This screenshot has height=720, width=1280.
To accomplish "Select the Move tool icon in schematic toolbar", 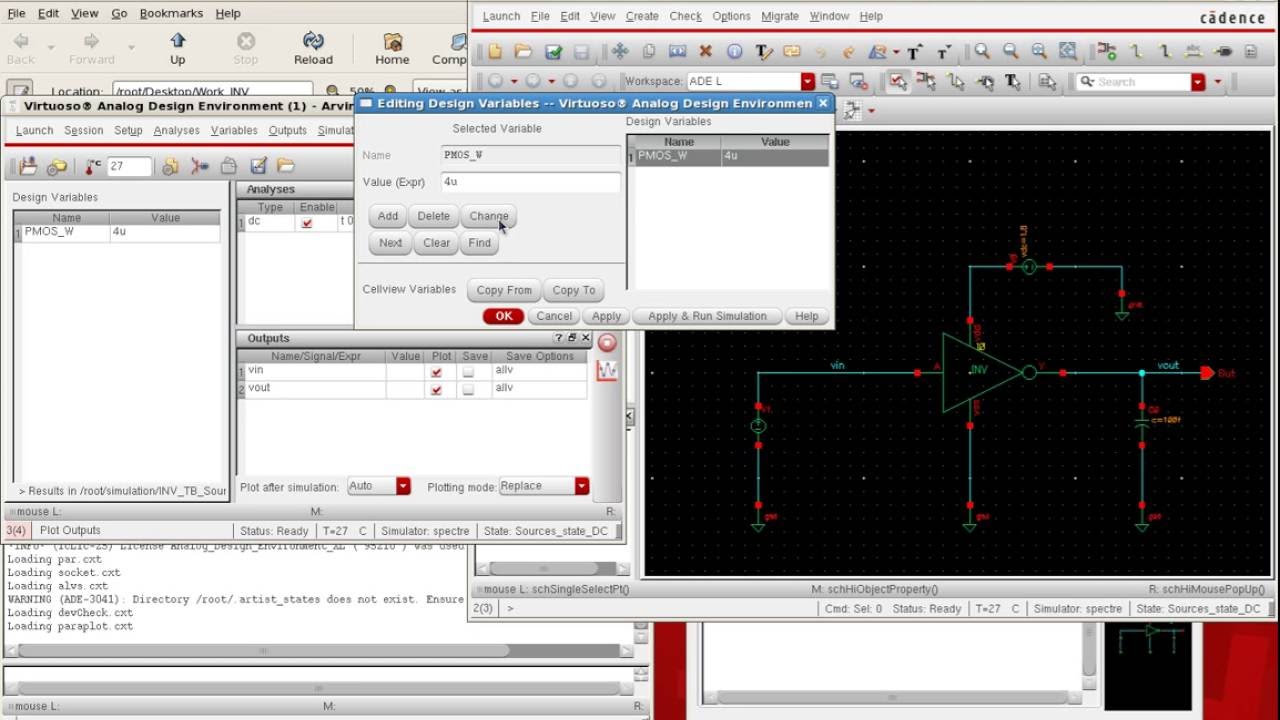I will click(x=619, y=51).
